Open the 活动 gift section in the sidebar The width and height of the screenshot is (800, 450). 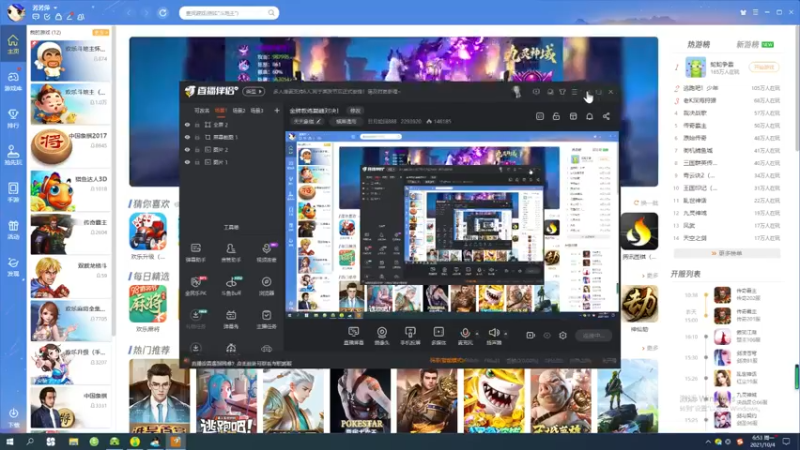[13, 230]
